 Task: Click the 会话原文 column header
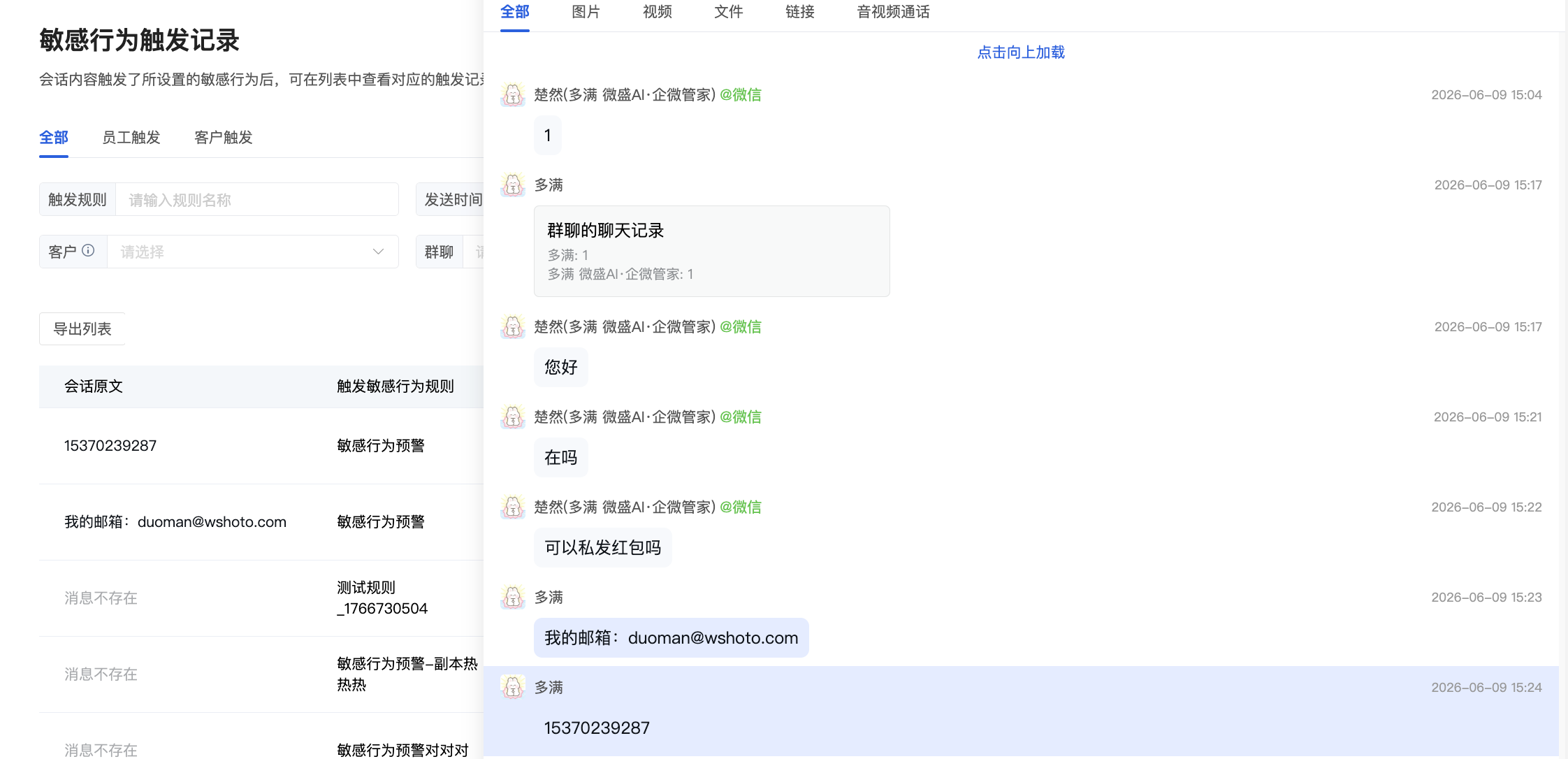coord(94,386)
